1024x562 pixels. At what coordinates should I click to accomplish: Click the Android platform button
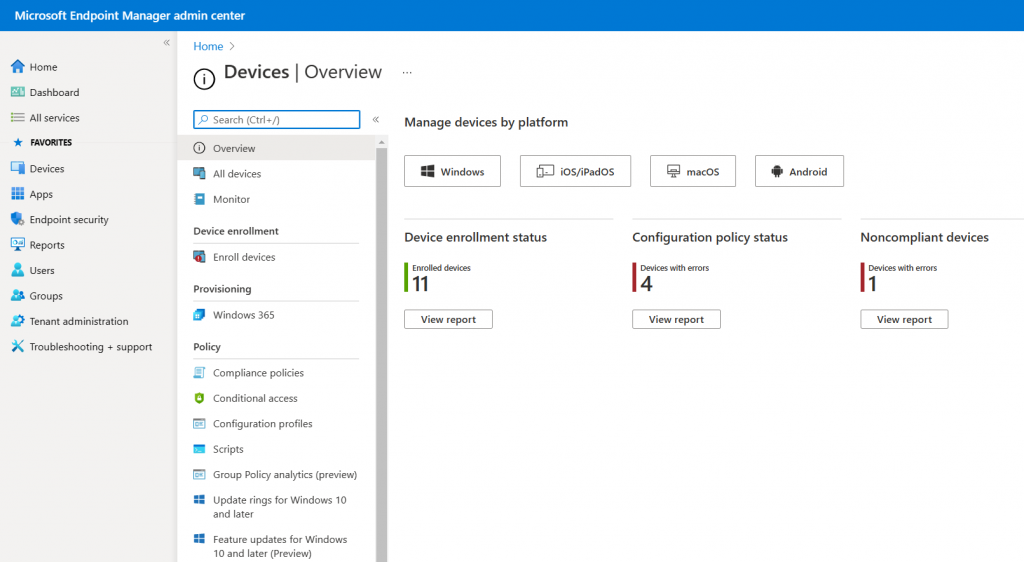click(x=799, y=171)
